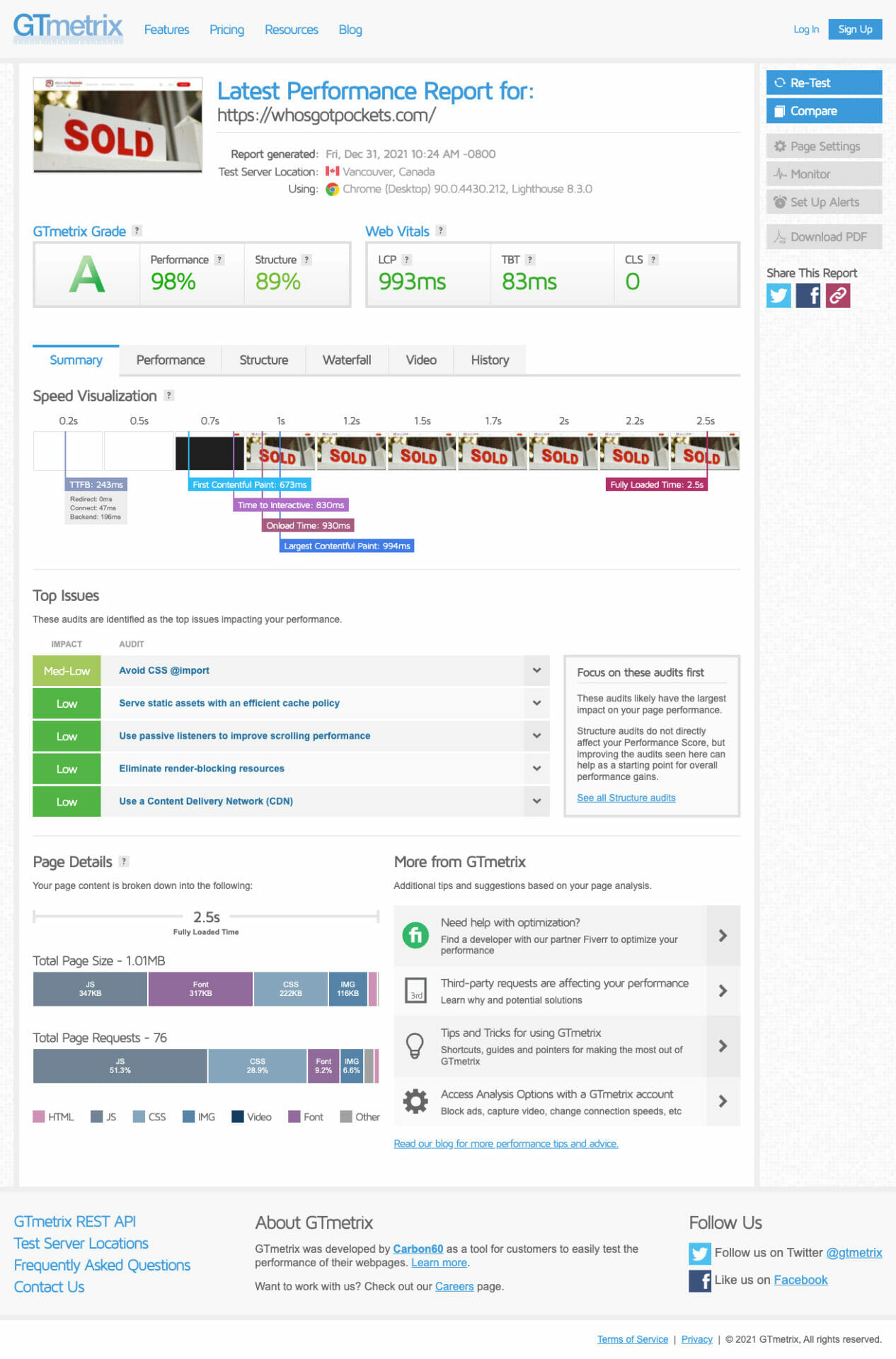This screenshot has width=896, height=1359.
Task: Click help icon beside GTmetrix Grade
Action: 137,231
